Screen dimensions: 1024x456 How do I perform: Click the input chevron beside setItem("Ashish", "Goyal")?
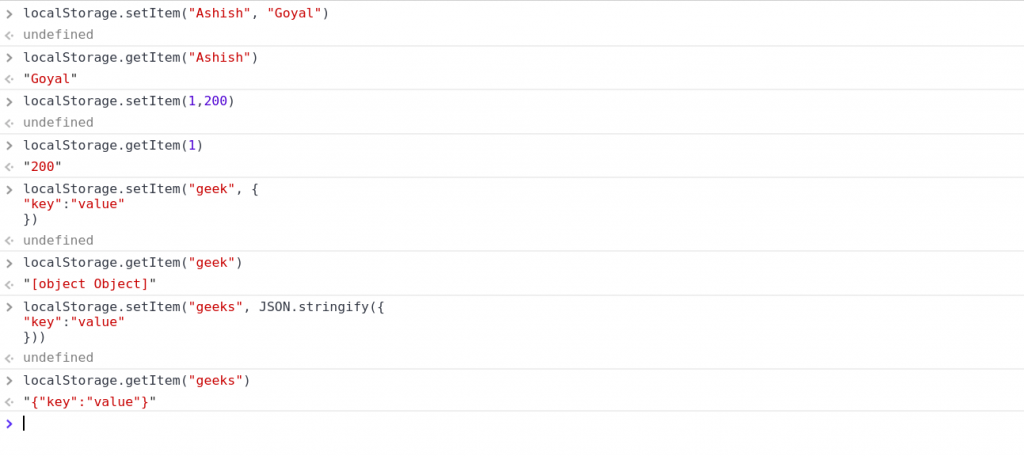[9, 14]
